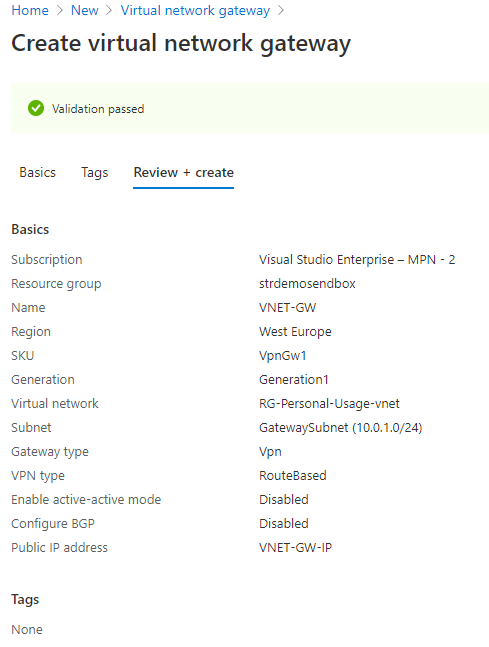489x647 pixels.
Task: Open the Home breadcrumb link
Action: 30,10
